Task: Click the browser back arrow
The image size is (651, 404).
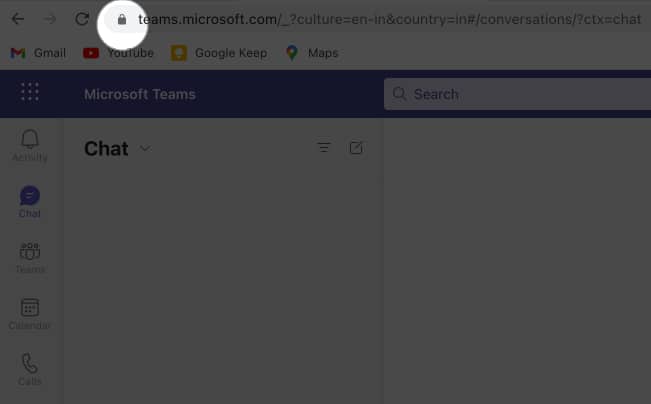Action: tap(17, 19)
